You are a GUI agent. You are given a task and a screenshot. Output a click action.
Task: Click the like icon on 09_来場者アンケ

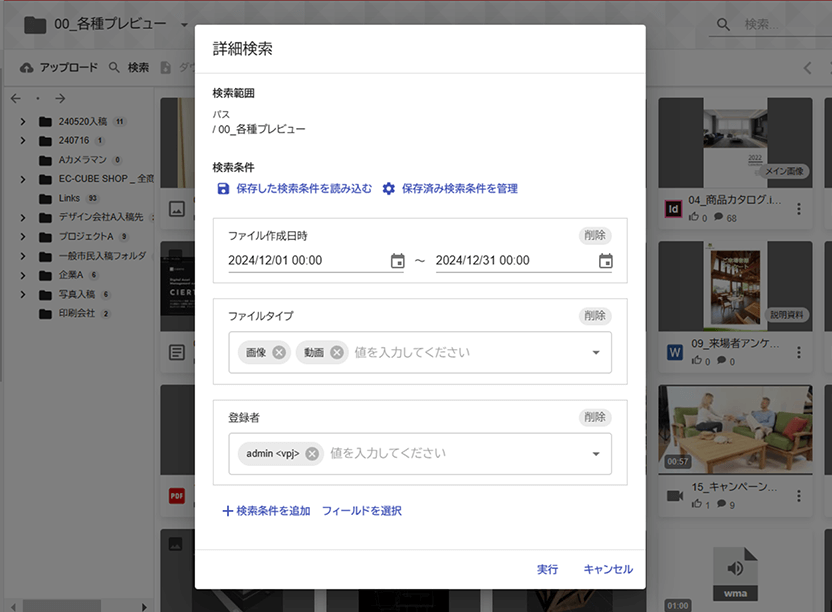point(696,360)
